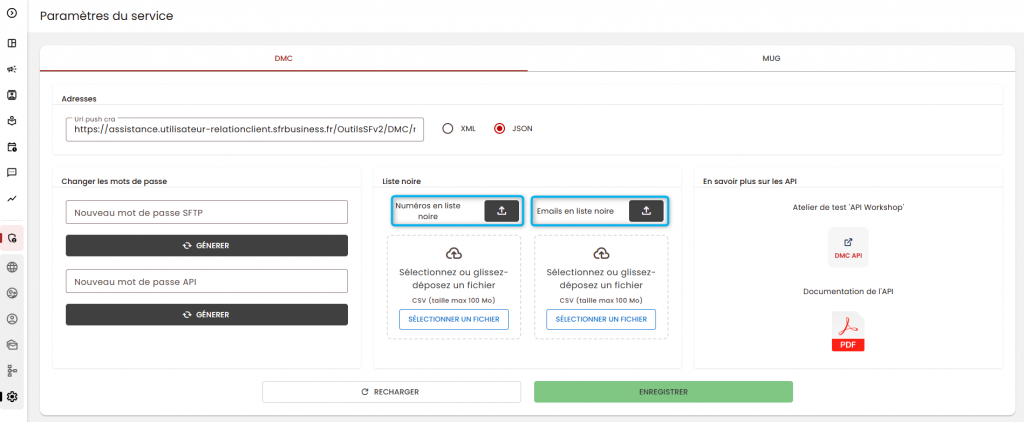
Task: Click the En savoir plus sur les API heading
Action: point(750,181)
